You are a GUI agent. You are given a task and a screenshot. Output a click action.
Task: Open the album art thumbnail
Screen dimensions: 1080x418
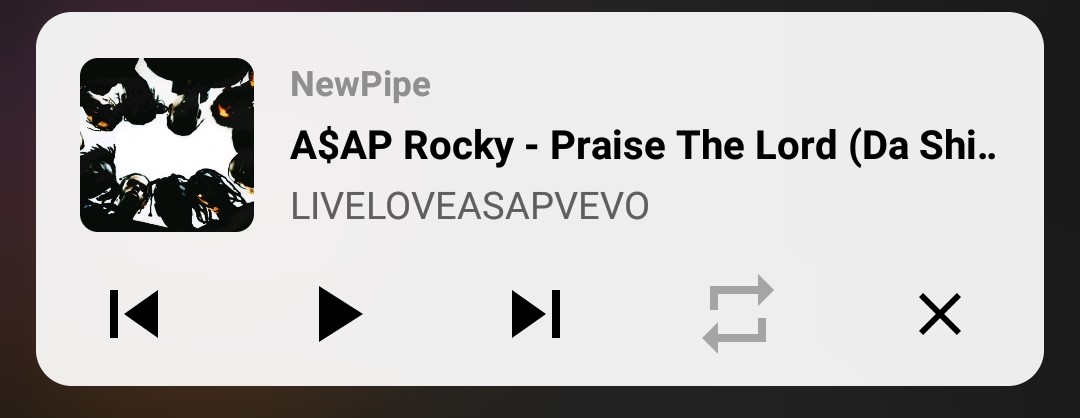tap(167, 145)
